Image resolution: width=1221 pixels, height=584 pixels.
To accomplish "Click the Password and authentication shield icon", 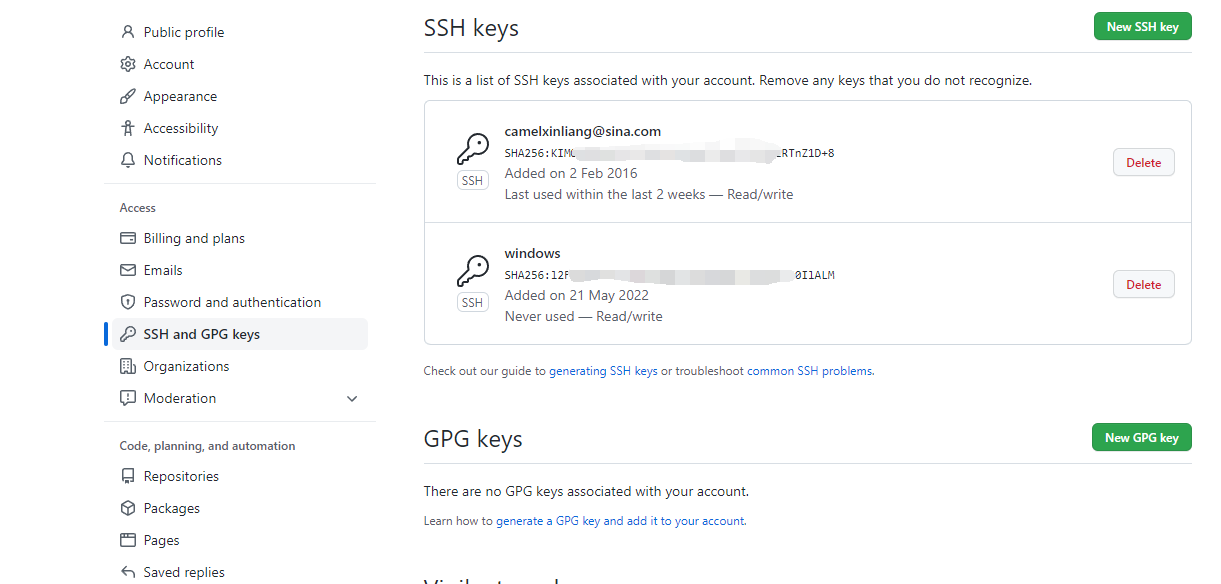I will tap(128, 302).
